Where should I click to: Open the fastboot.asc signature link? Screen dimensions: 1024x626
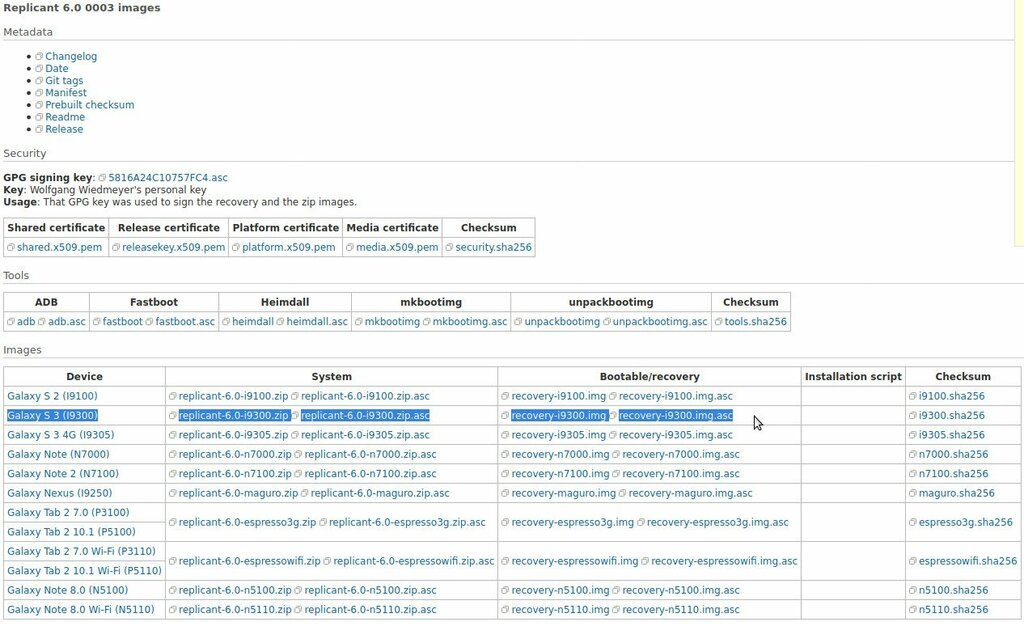(185, 322)
